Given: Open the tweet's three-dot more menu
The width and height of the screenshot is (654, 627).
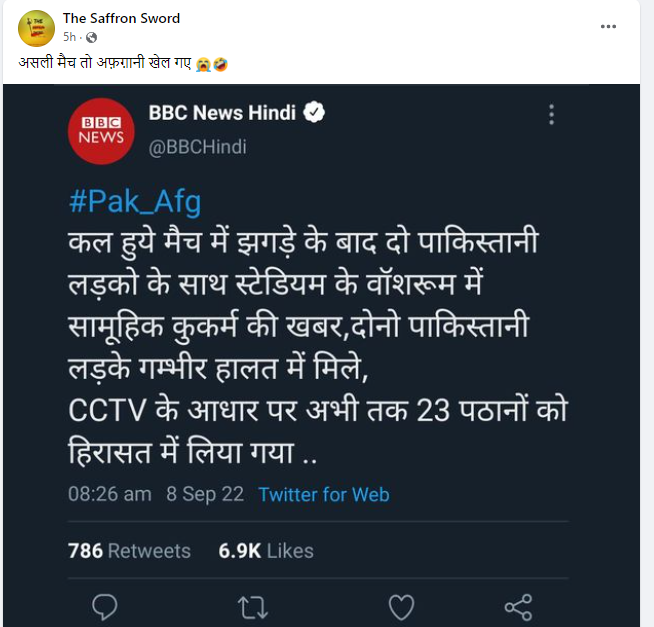Looking at the screenshot, I should pyautogui.click(x=551, y=115).
